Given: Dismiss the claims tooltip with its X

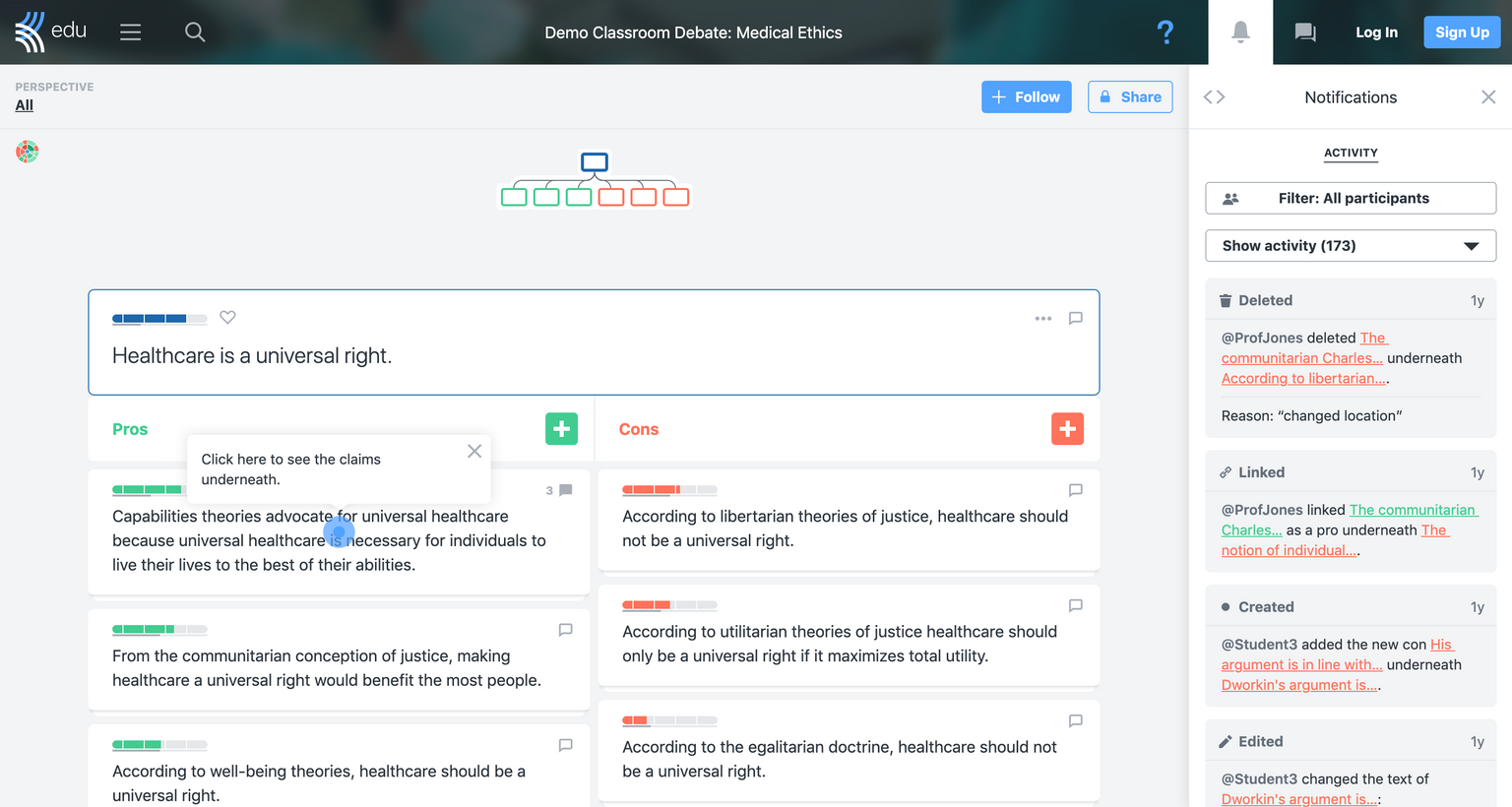Looking at the screenshot, I should point(473,450).
